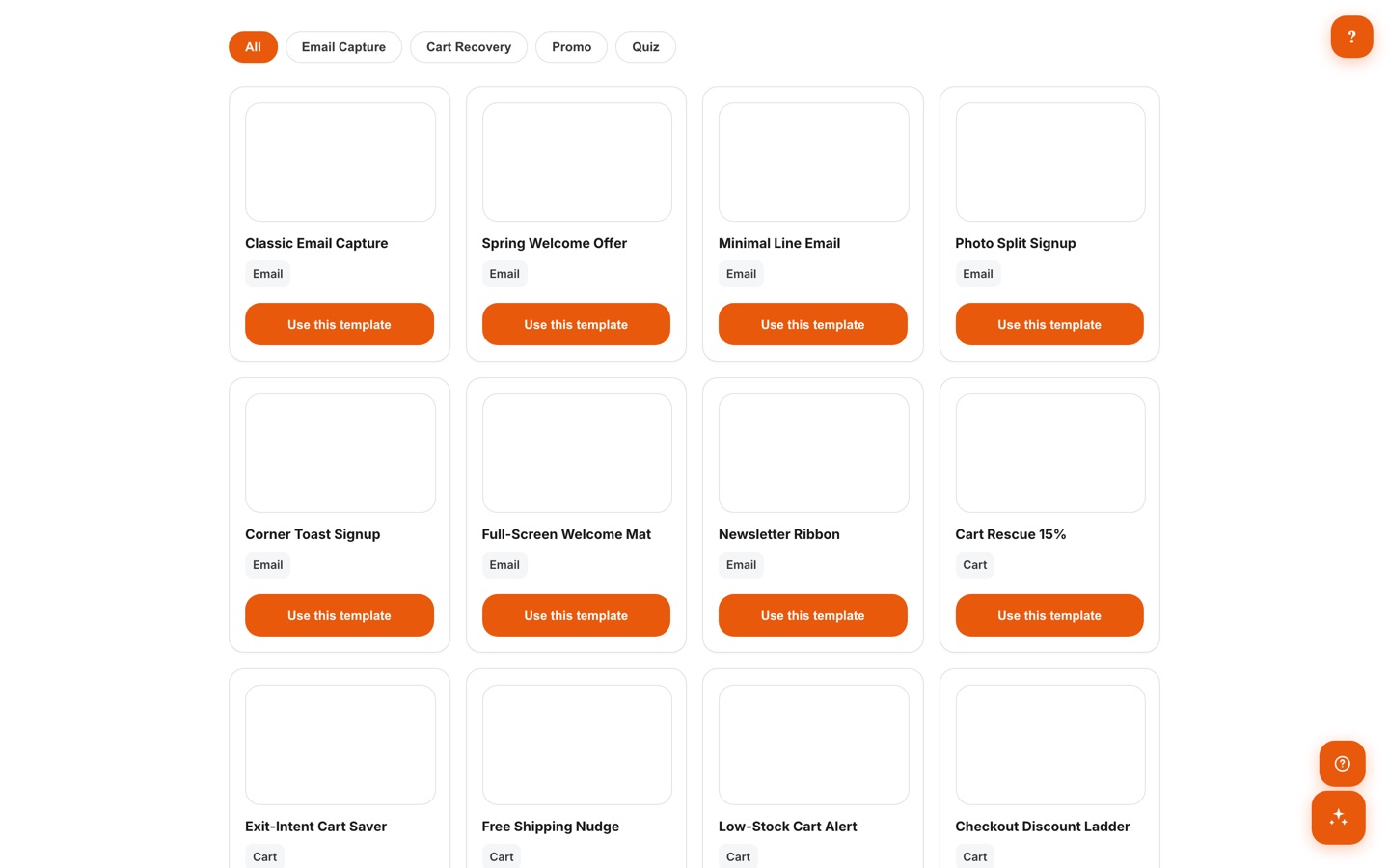Click the Low-Stock Cart Alert title
Screen dimensions: 1389x868
tap(788, 827)
